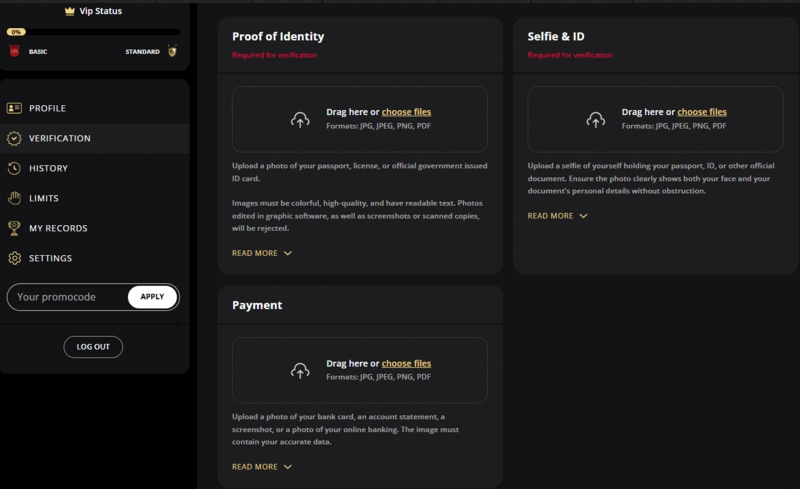The height and width of the screenshot is (489, 800).
Task: Expand Read More under Proof of Identity
Action: 262,253
